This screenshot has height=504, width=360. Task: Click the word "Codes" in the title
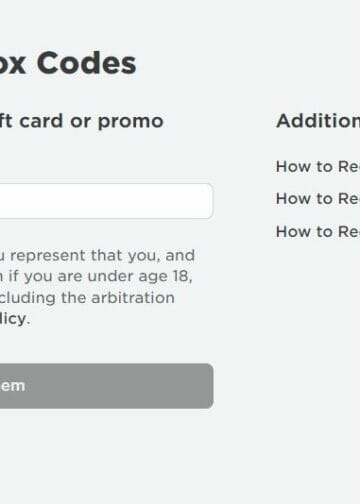click(87, 63)
